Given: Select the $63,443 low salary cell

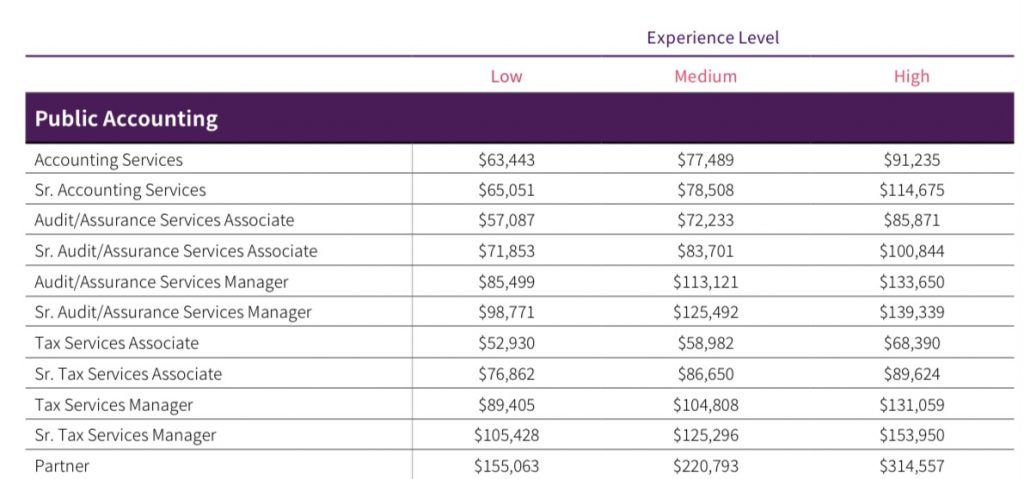Looking at the screenshot, I should click(506, 160).
